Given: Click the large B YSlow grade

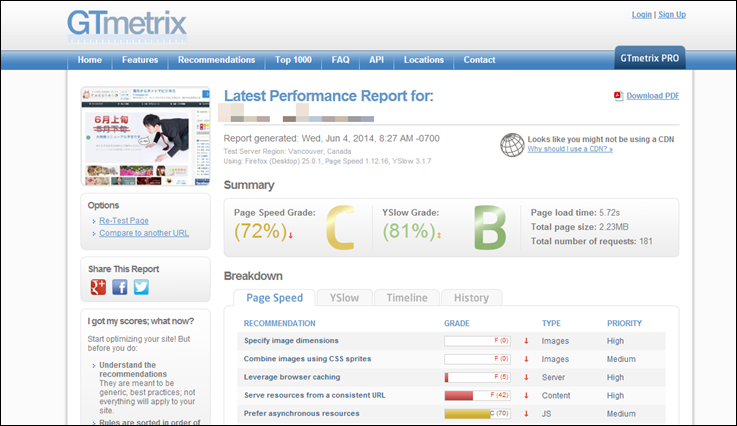Looking at the screenshot, I should point(490,228).
